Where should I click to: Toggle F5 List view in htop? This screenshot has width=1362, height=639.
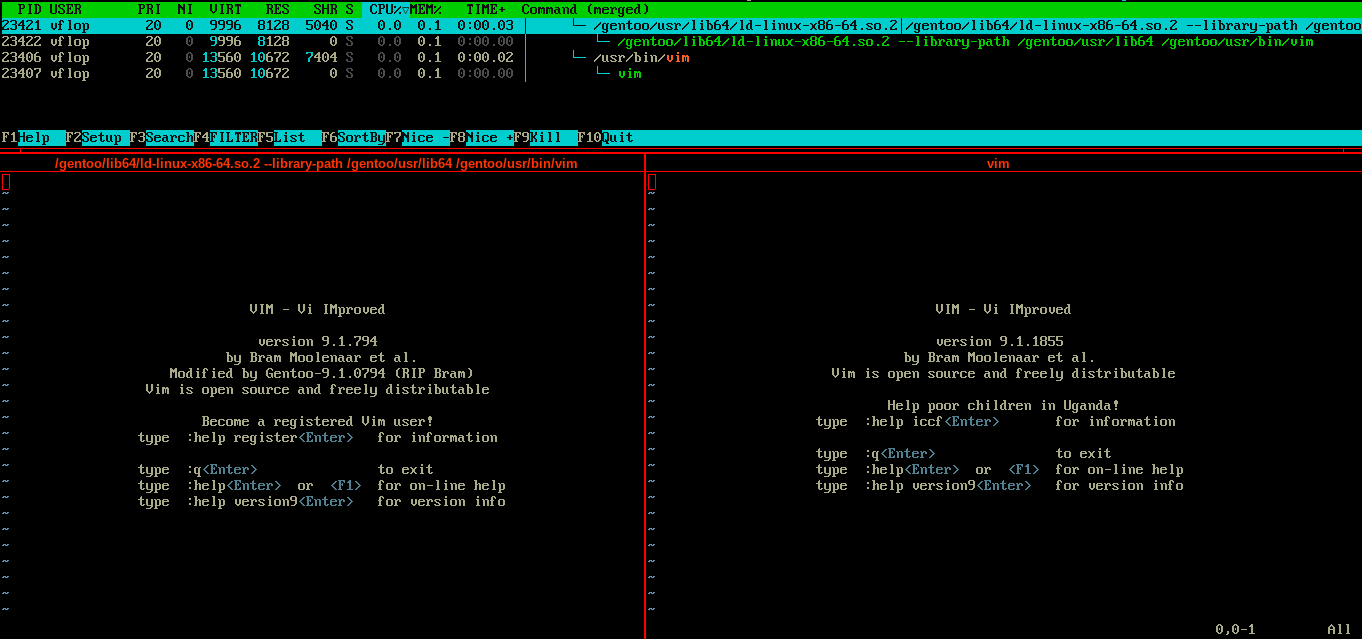289,138
